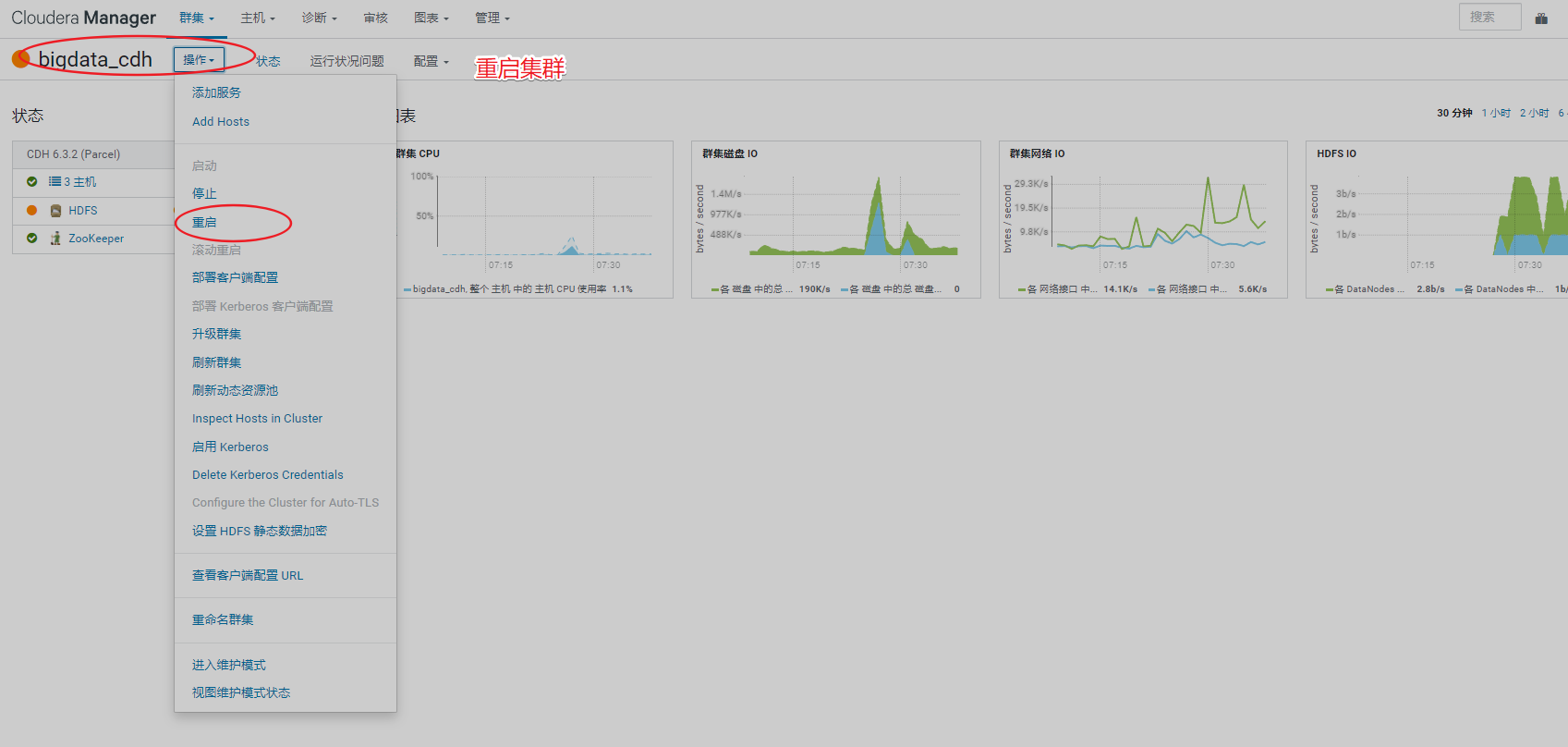Click the search input field
Viewport: 1568px width, 747px height.
pos(1489,17)
